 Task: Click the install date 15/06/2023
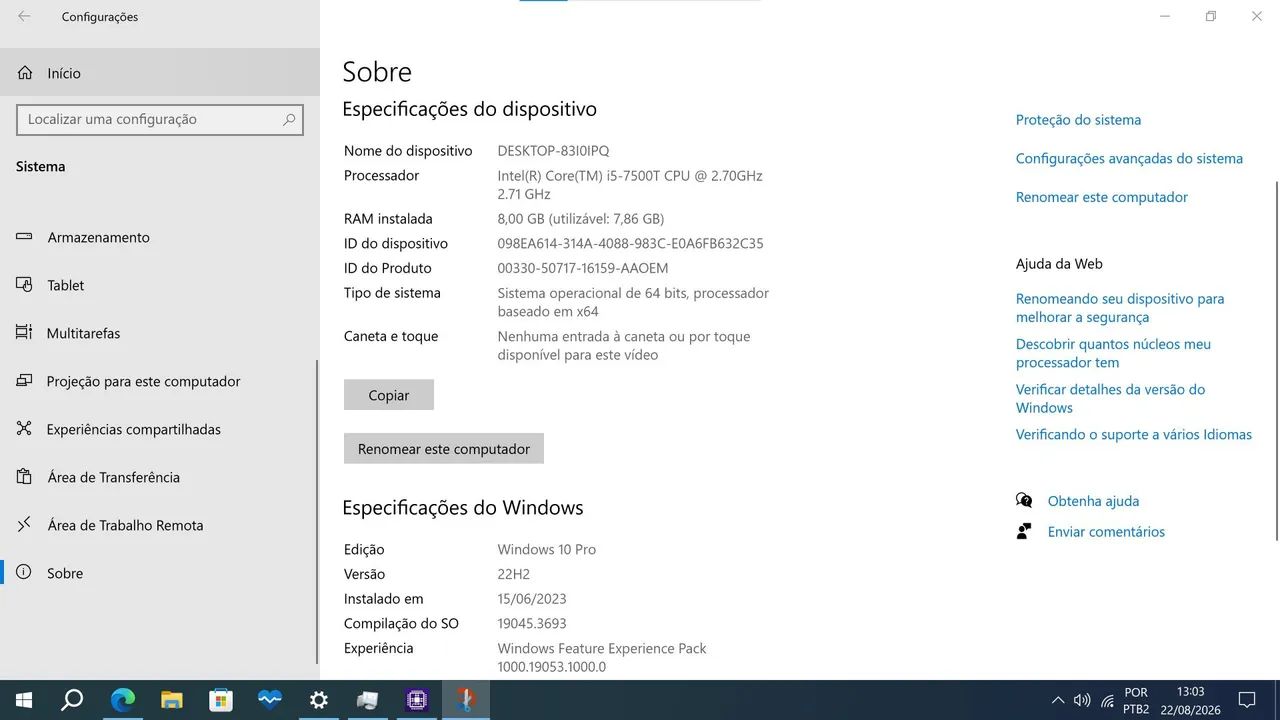[532, 599]
